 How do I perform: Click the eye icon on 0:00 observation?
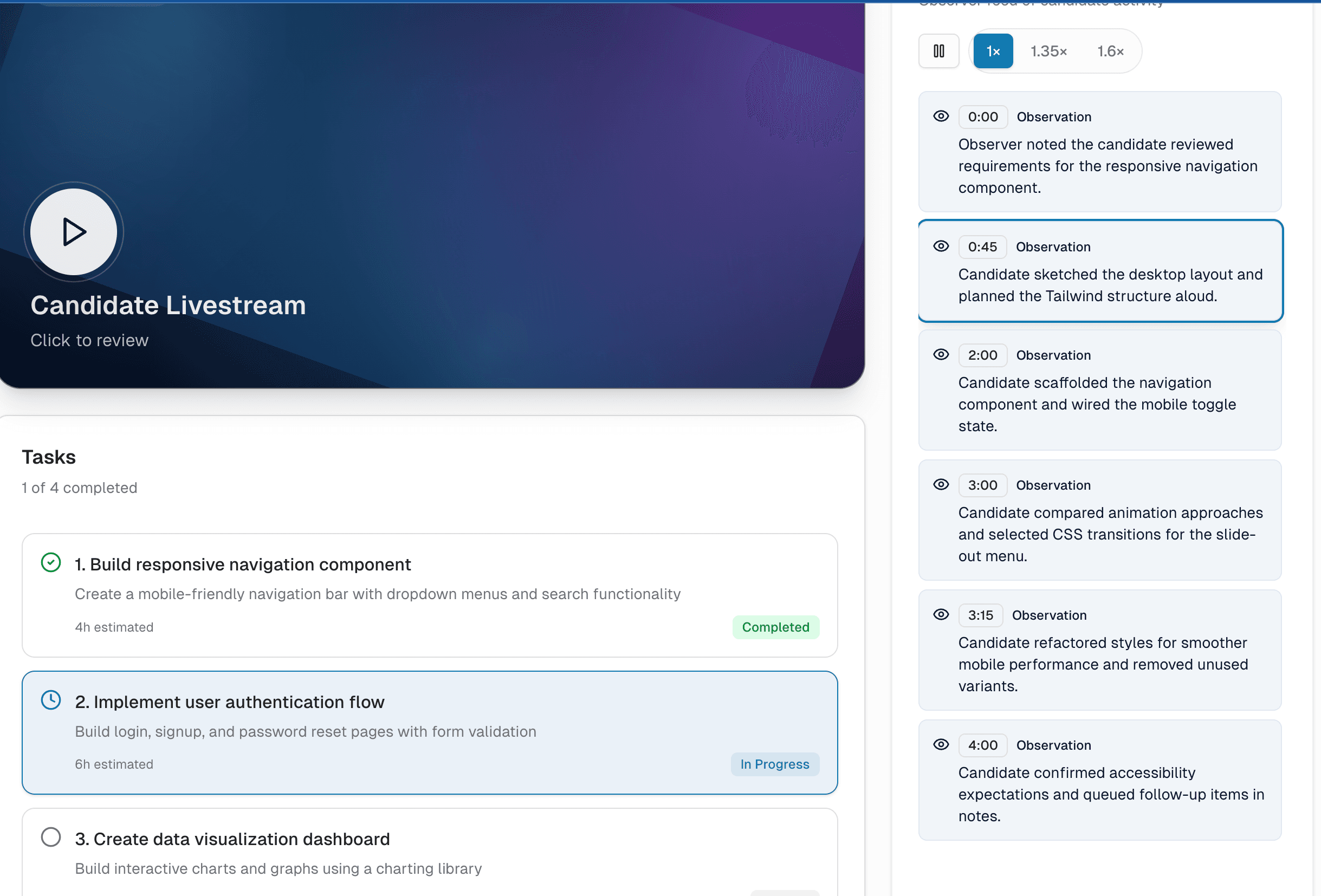pos(941,116)
